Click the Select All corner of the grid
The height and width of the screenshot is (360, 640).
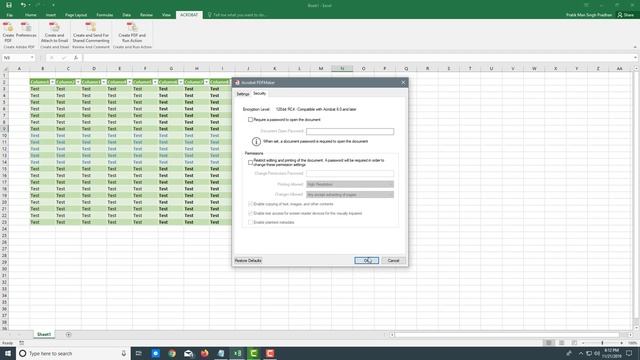pyautogui.click(x=4, y=68)
